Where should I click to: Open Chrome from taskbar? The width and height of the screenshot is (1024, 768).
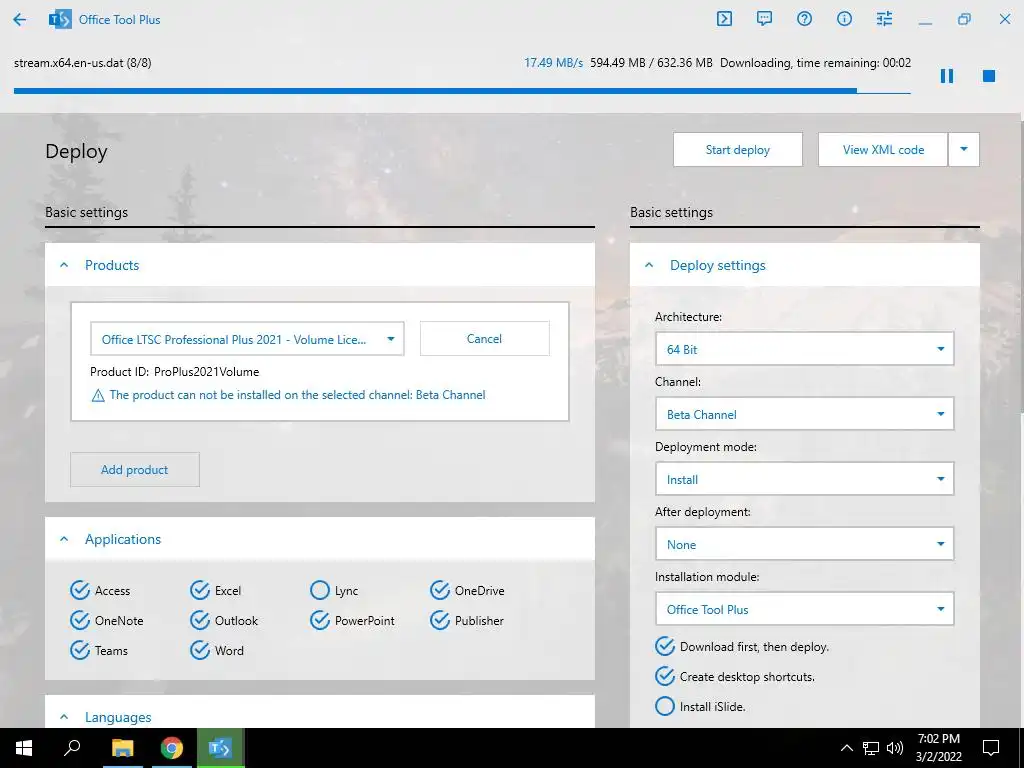(x=172, y=748)
